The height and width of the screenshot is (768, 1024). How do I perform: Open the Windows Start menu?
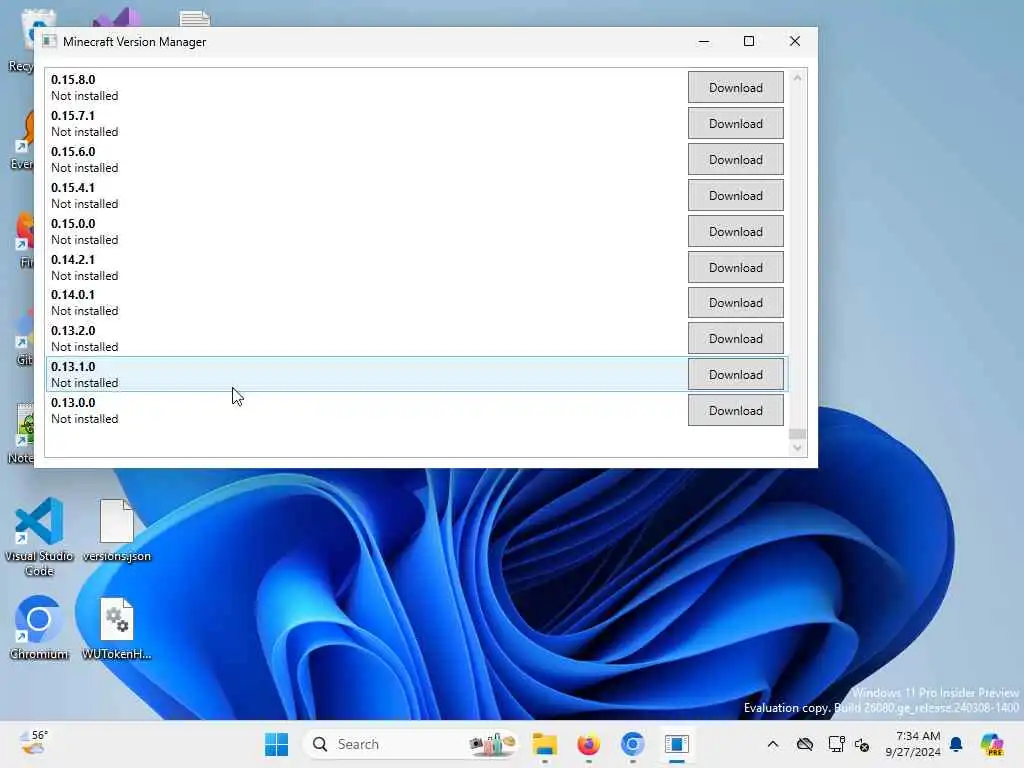coord(276,744)
